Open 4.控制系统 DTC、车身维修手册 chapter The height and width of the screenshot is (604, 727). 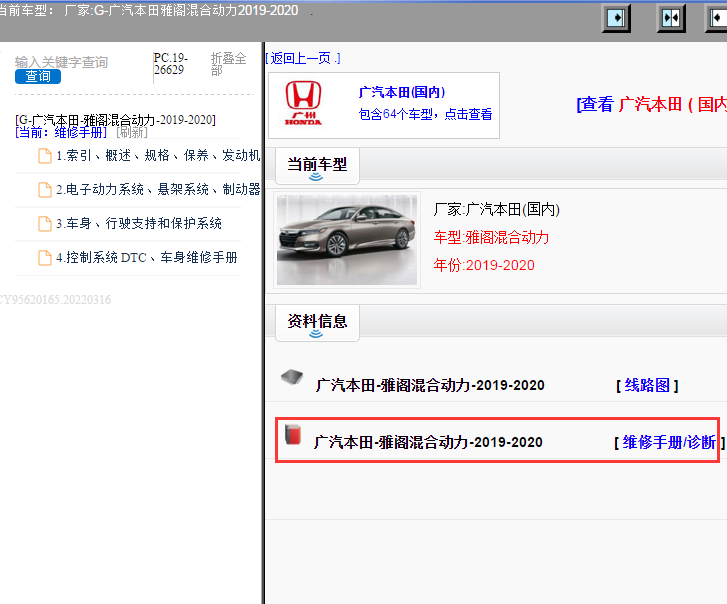pyautogui.click(x=147, y=257)
